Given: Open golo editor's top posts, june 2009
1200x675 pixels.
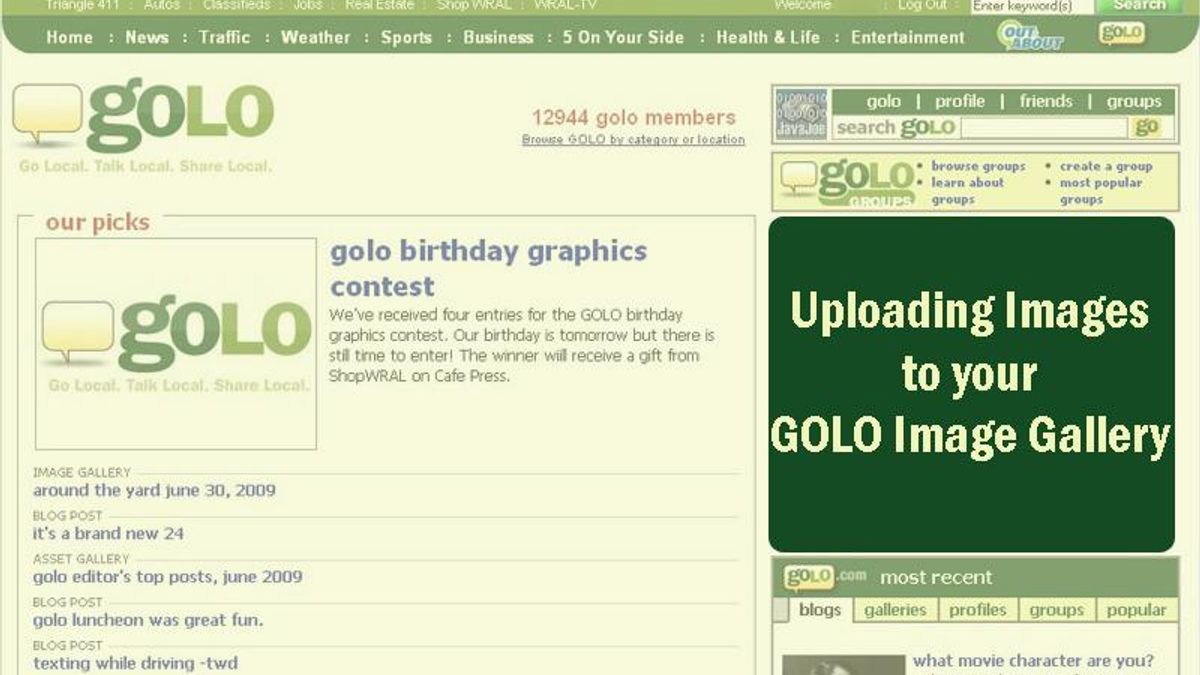Looking at the screenshot, I should pyautogui.click(x=167, y=576).
